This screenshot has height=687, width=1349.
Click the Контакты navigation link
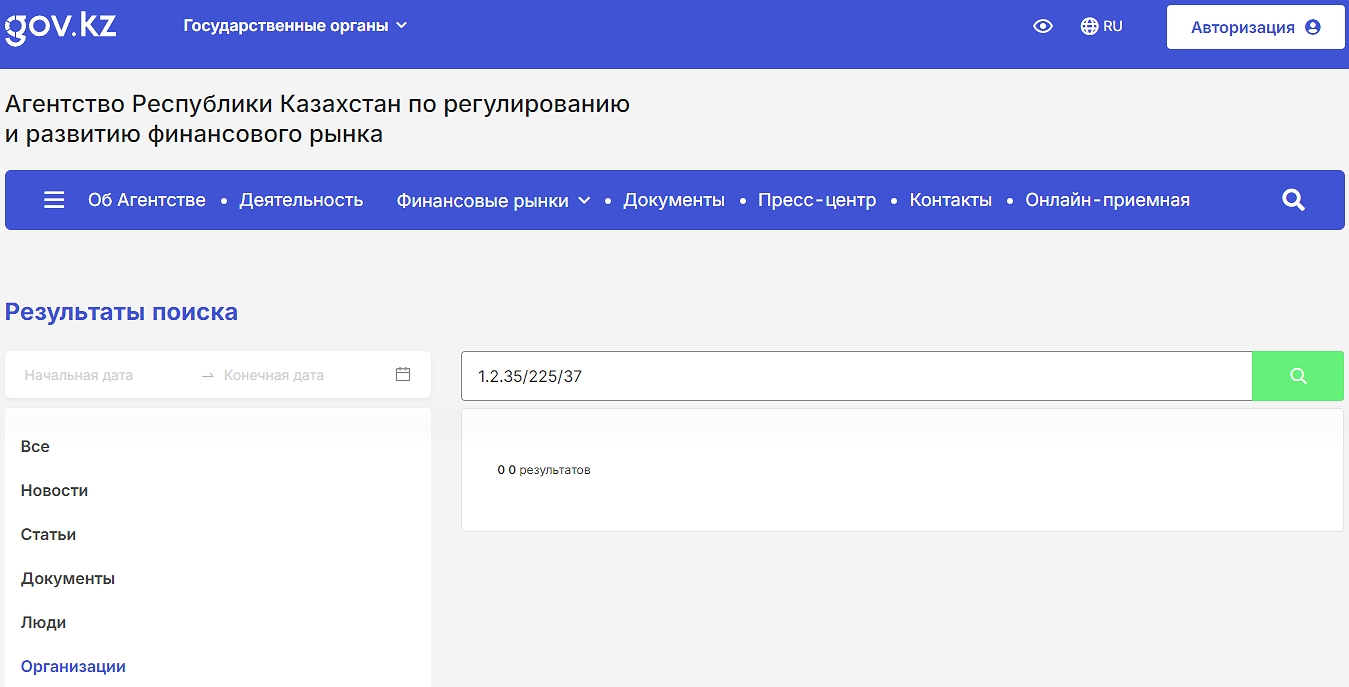coord(950,200)
